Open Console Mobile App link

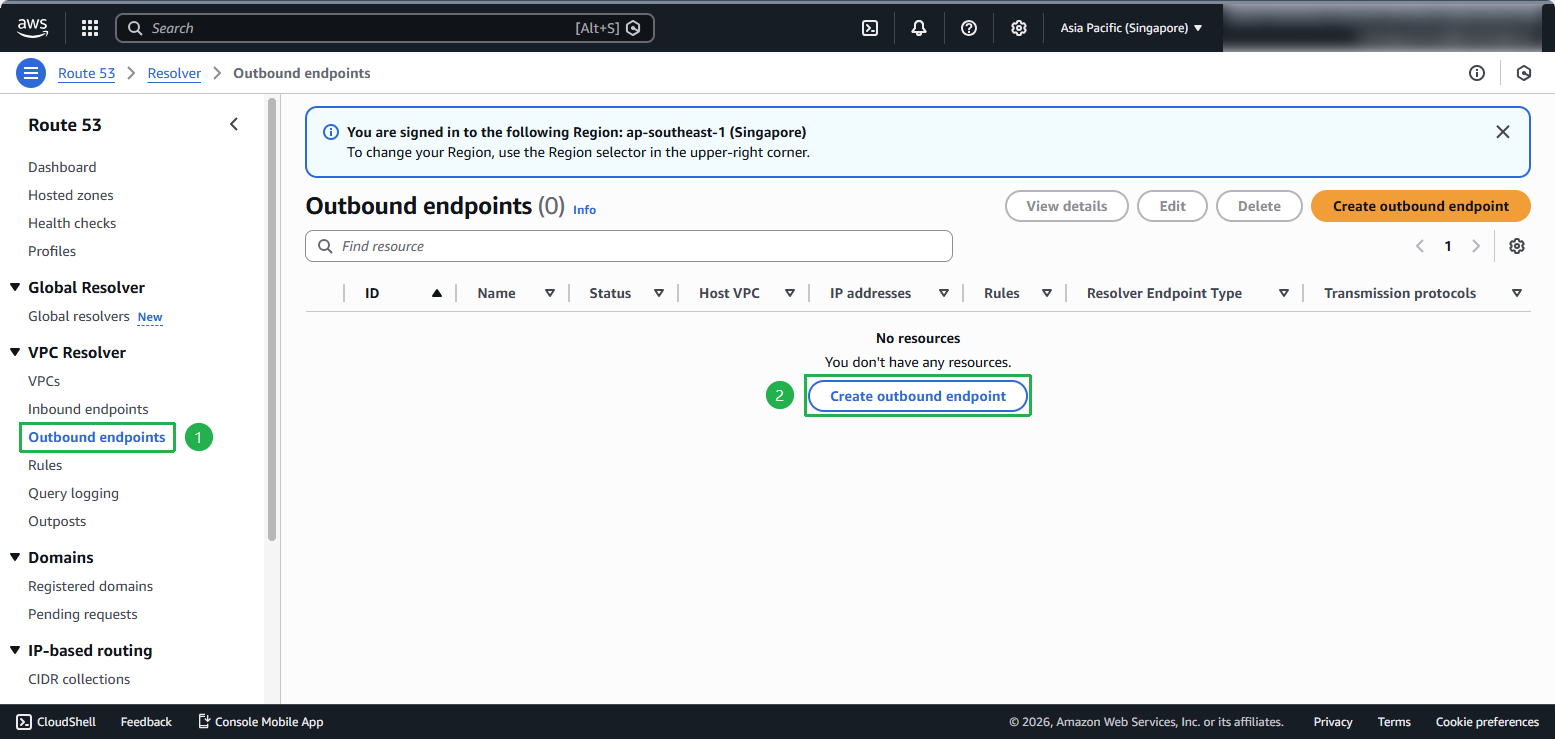coord(260,722)
